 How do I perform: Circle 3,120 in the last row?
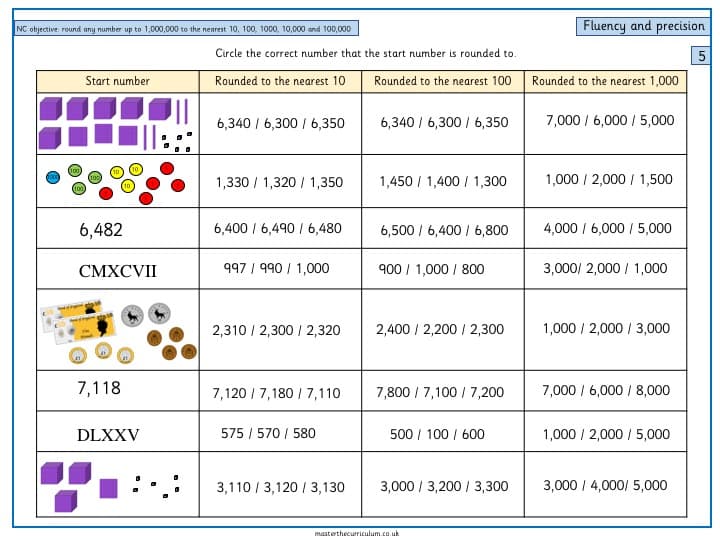pos(280,488)
